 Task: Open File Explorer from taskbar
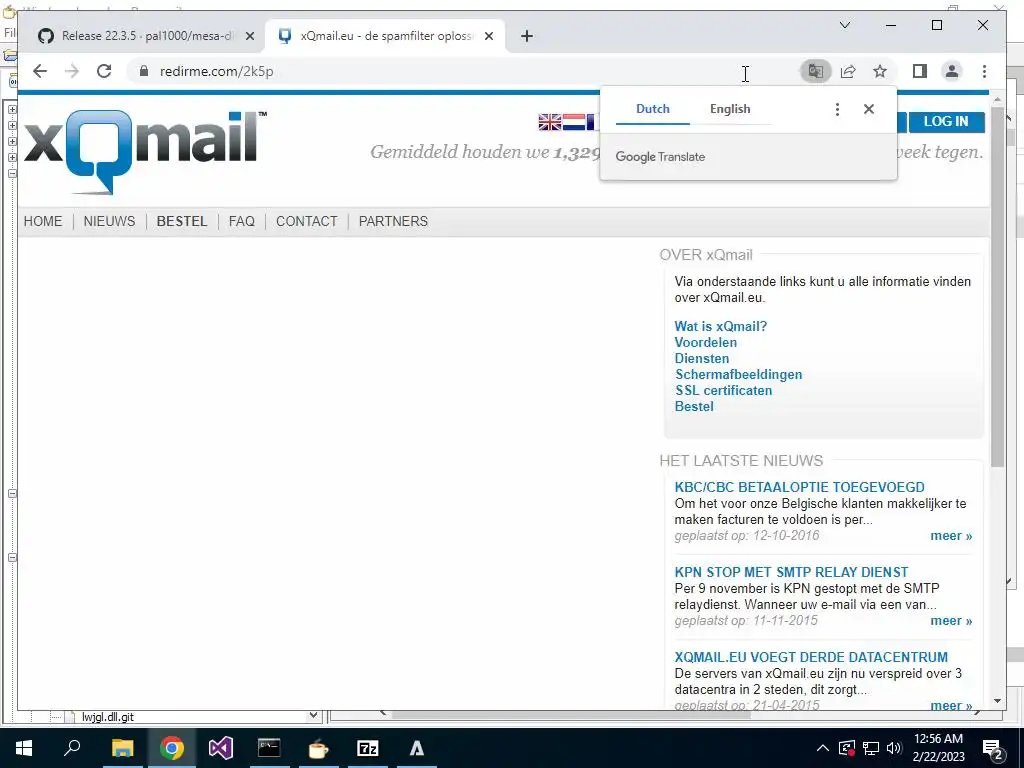point(122,748)
